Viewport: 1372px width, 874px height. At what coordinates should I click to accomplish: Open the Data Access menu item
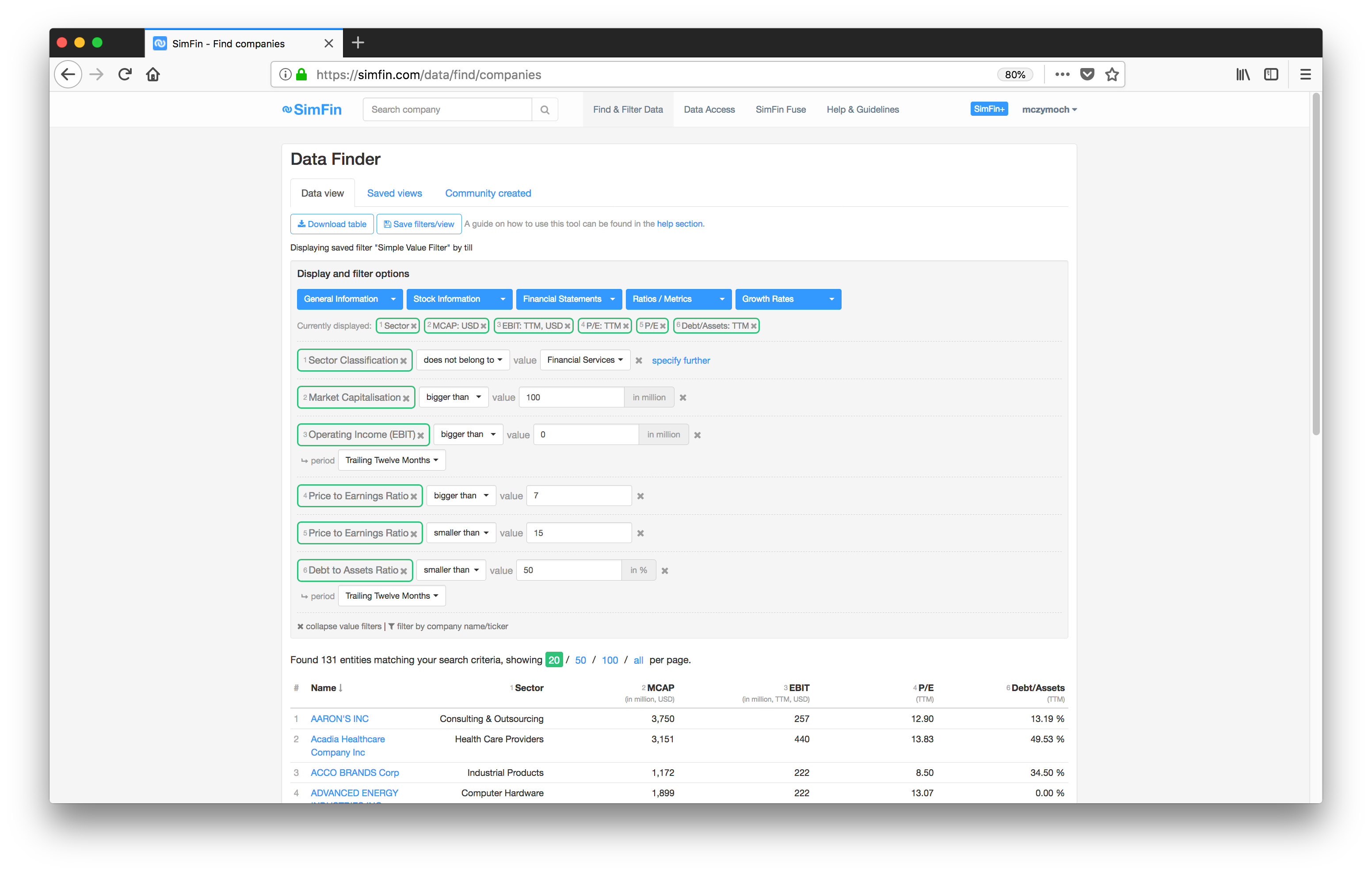pyautogui.click(x=709, y=110)
